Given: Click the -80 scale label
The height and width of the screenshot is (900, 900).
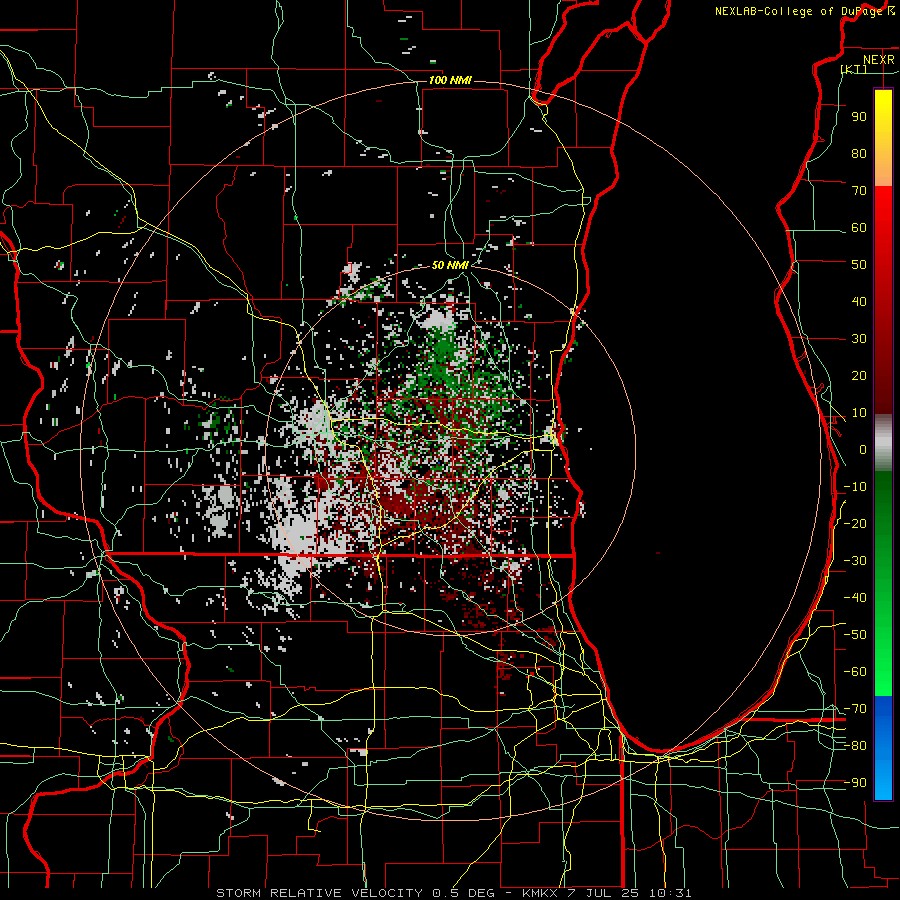Looking at the screenshot, I should [x=855, y=746].
